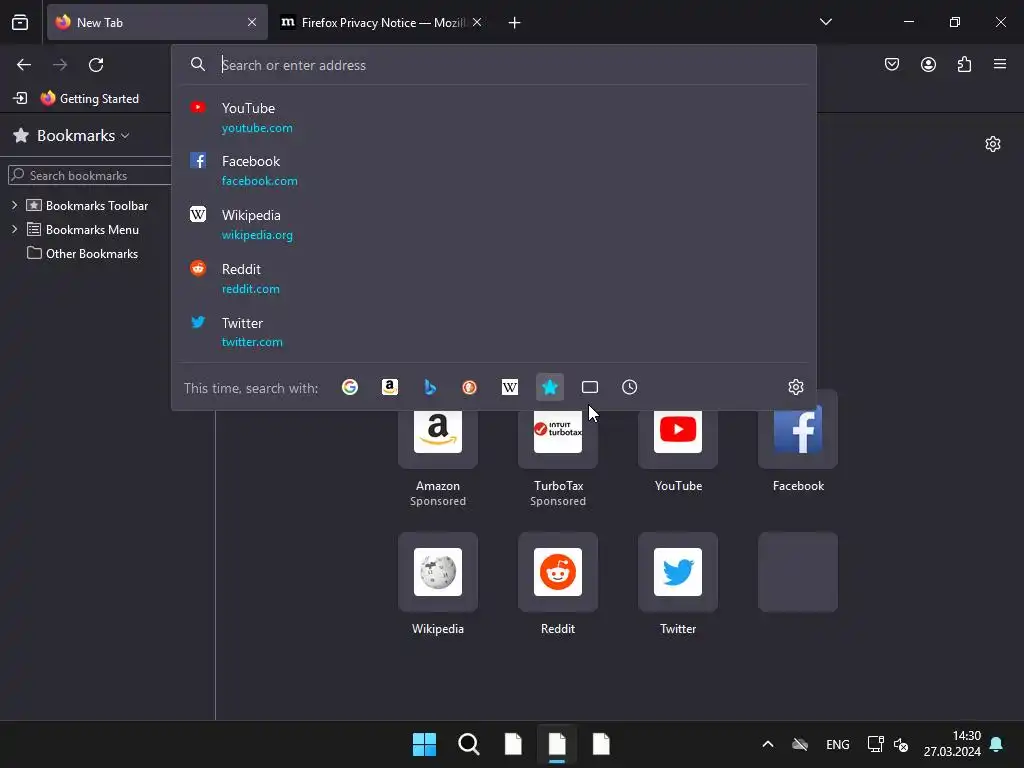Select the Bookmarks star search mode

pos(550,387)
